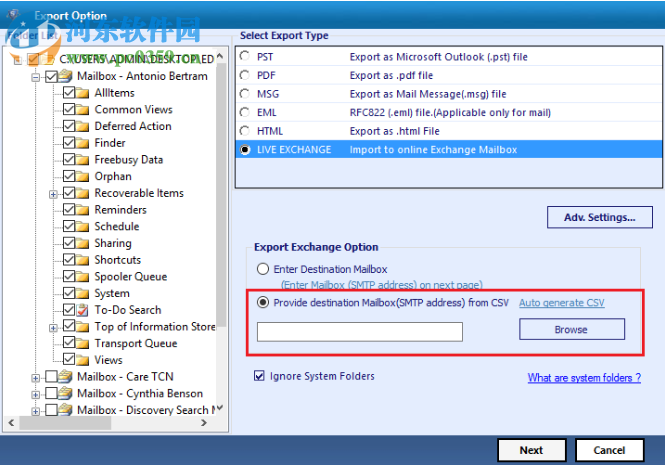Check Mailbox - Discovery Search checkbox
Viewport: 665px width, 465px height.
point(51,410)
